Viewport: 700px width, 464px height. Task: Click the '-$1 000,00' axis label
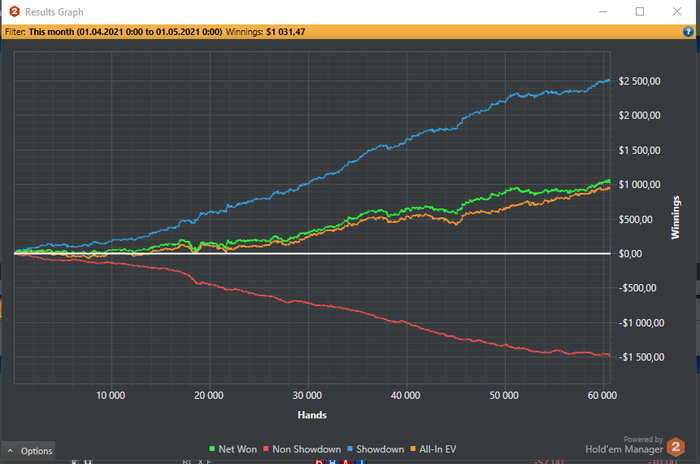click(641, 323)
